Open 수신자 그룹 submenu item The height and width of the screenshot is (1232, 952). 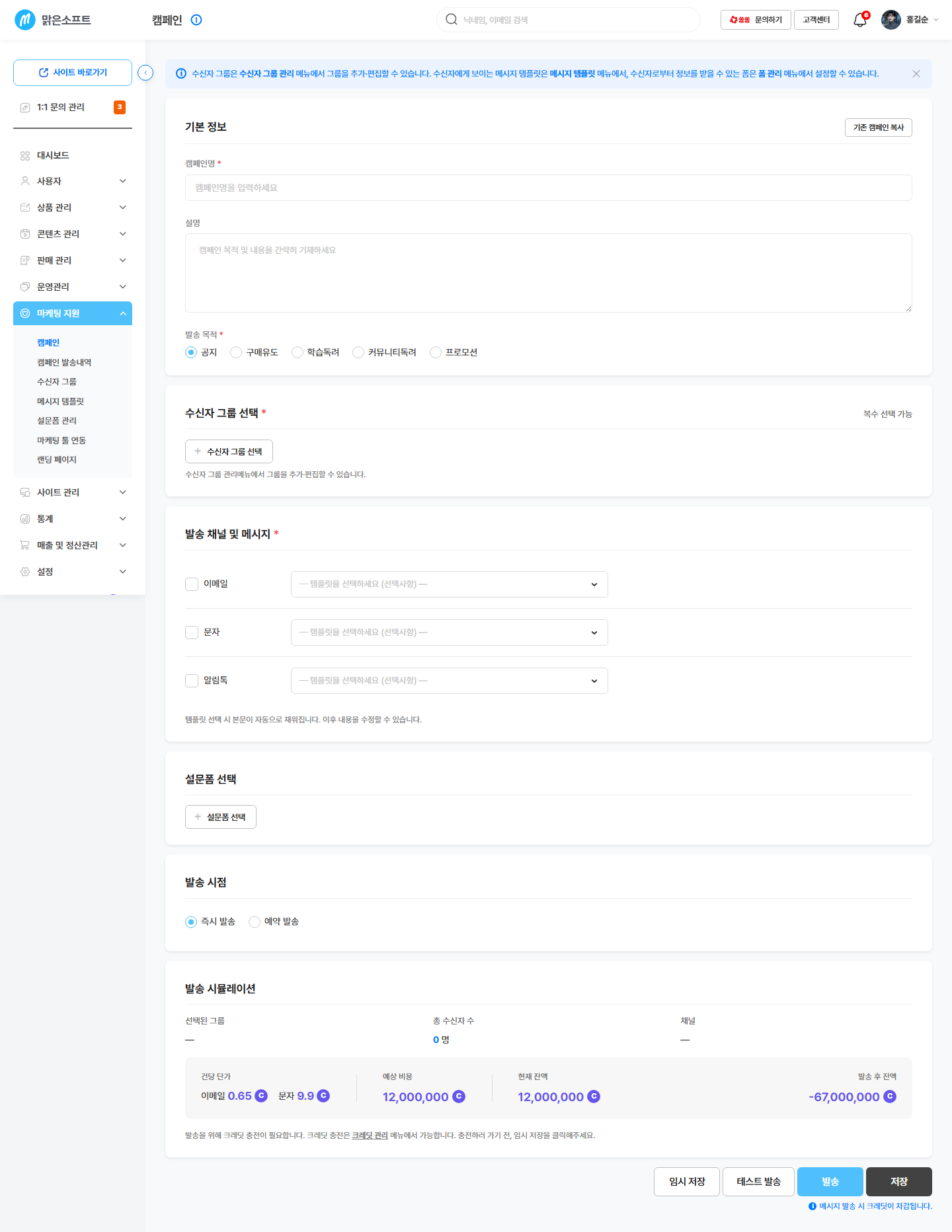57,381
